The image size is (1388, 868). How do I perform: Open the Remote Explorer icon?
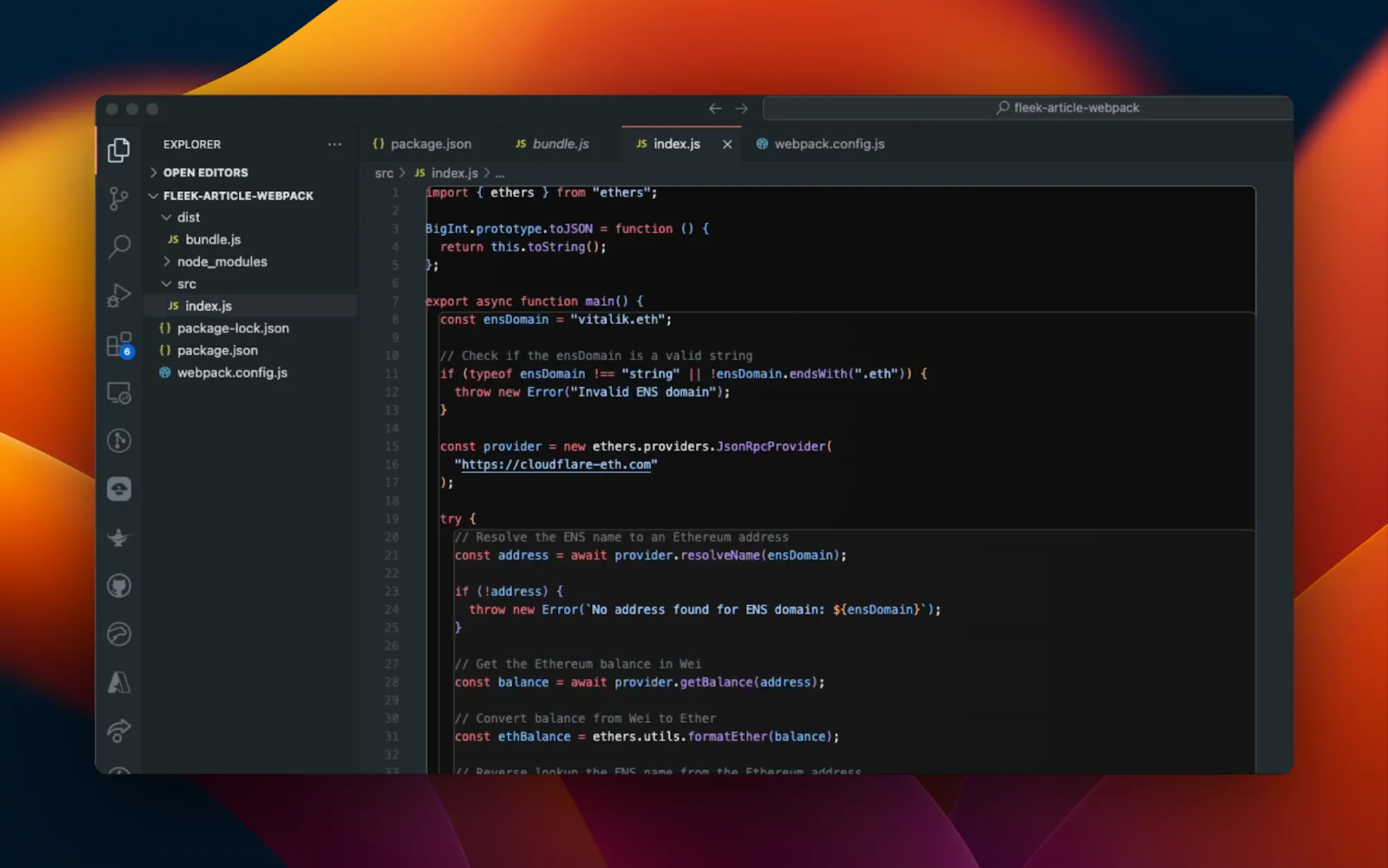pos(119,393)
